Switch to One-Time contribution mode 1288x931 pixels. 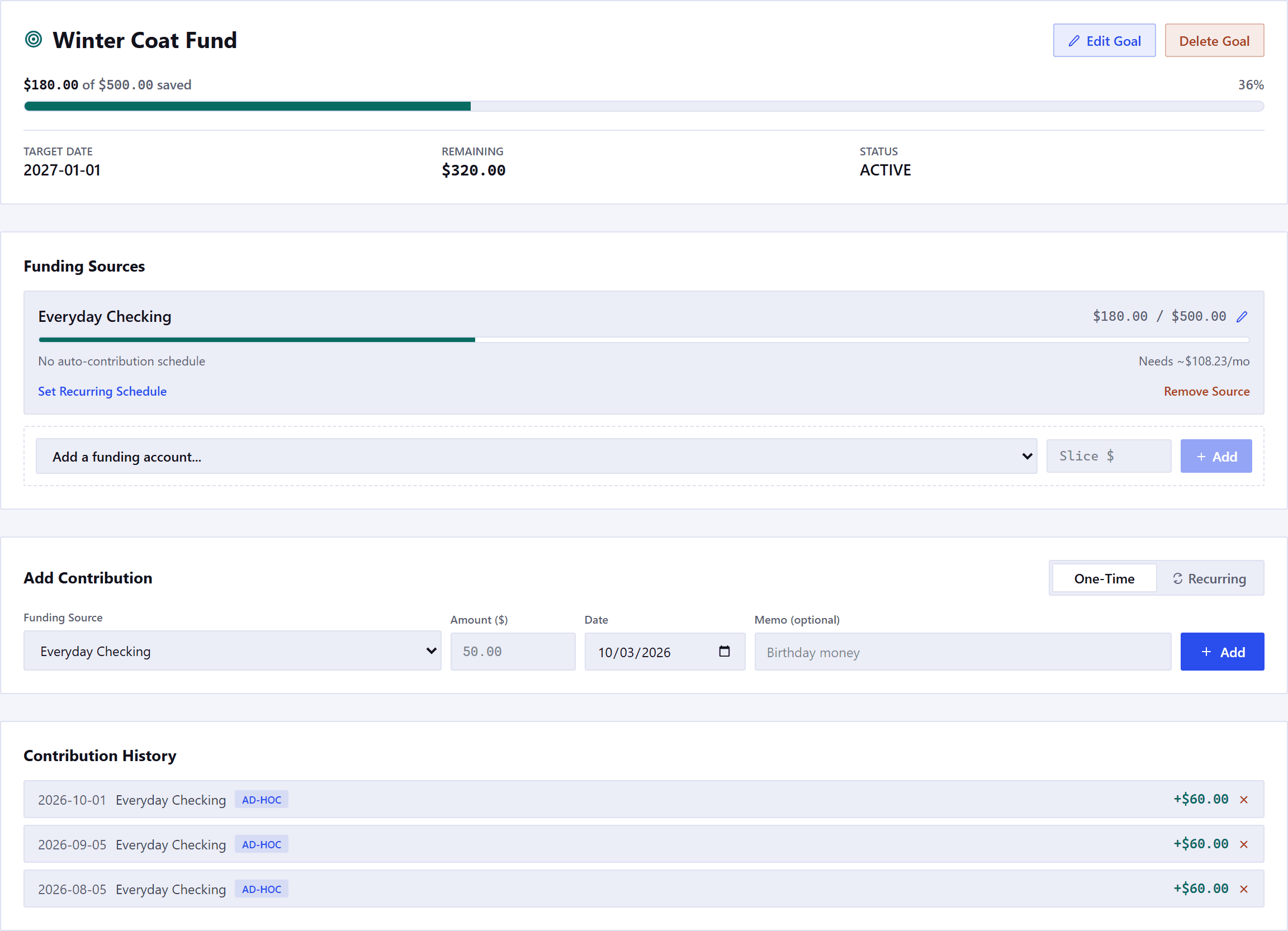[x=1104, y=578]
